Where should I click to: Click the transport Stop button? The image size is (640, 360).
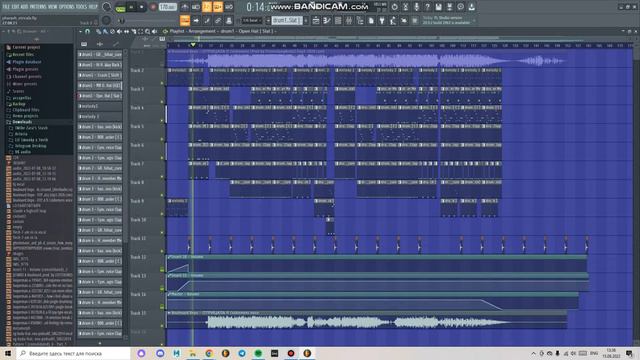coord(142,7)
